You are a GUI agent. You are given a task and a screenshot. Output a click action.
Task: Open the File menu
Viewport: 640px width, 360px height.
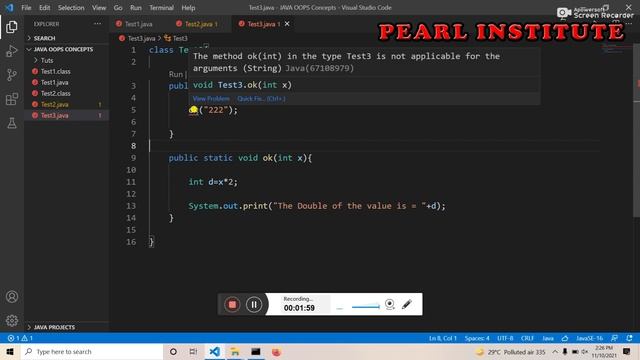click(26, 7)
